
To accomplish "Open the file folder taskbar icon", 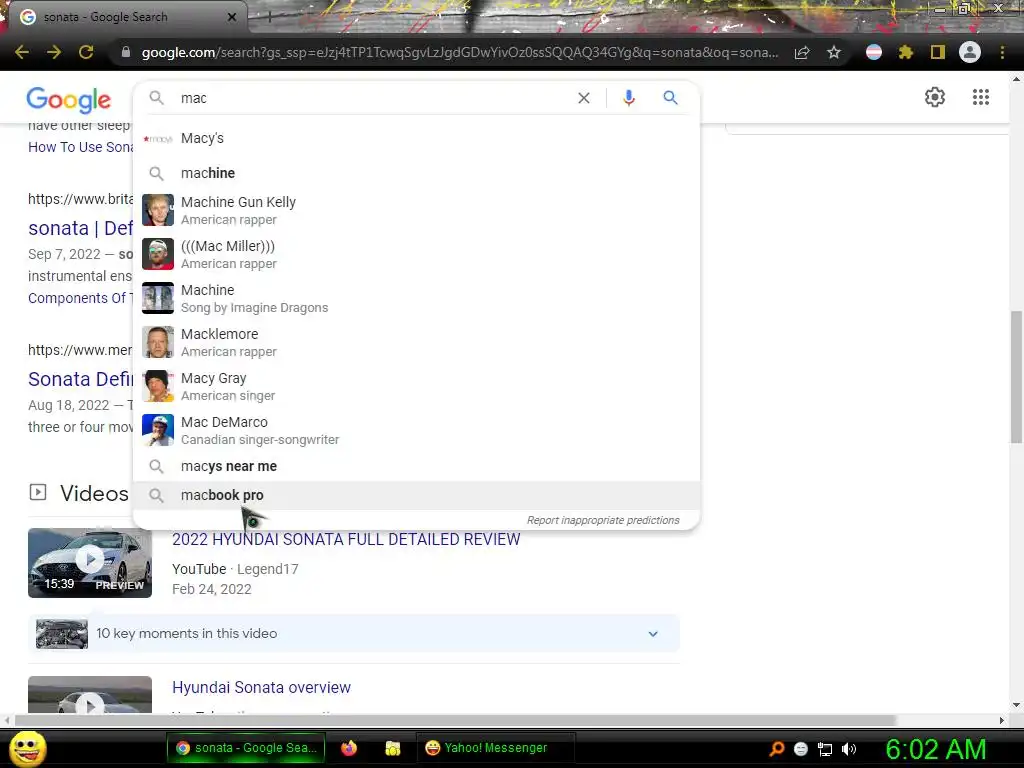I will coord(392,748).
